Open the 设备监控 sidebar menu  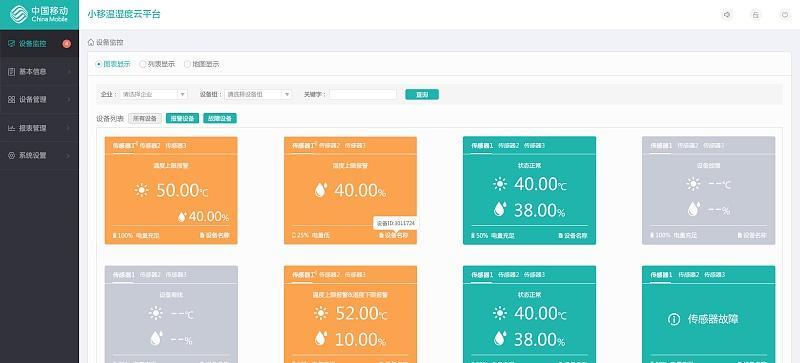(39, 44)
